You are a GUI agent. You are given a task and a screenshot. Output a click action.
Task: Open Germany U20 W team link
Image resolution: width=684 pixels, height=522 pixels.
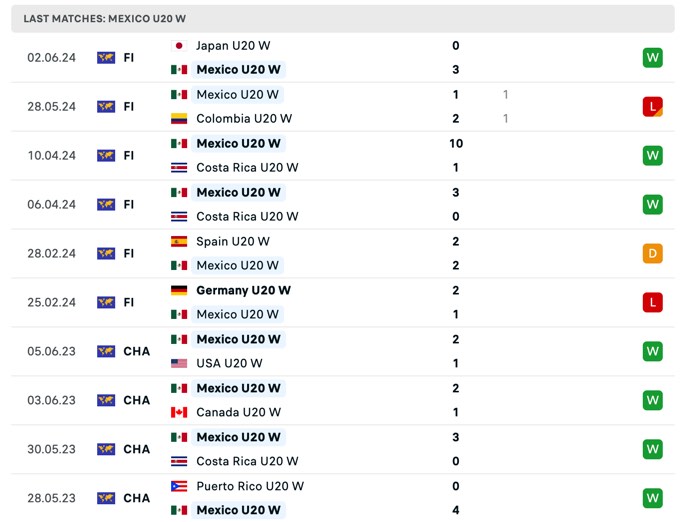[243, 290]
